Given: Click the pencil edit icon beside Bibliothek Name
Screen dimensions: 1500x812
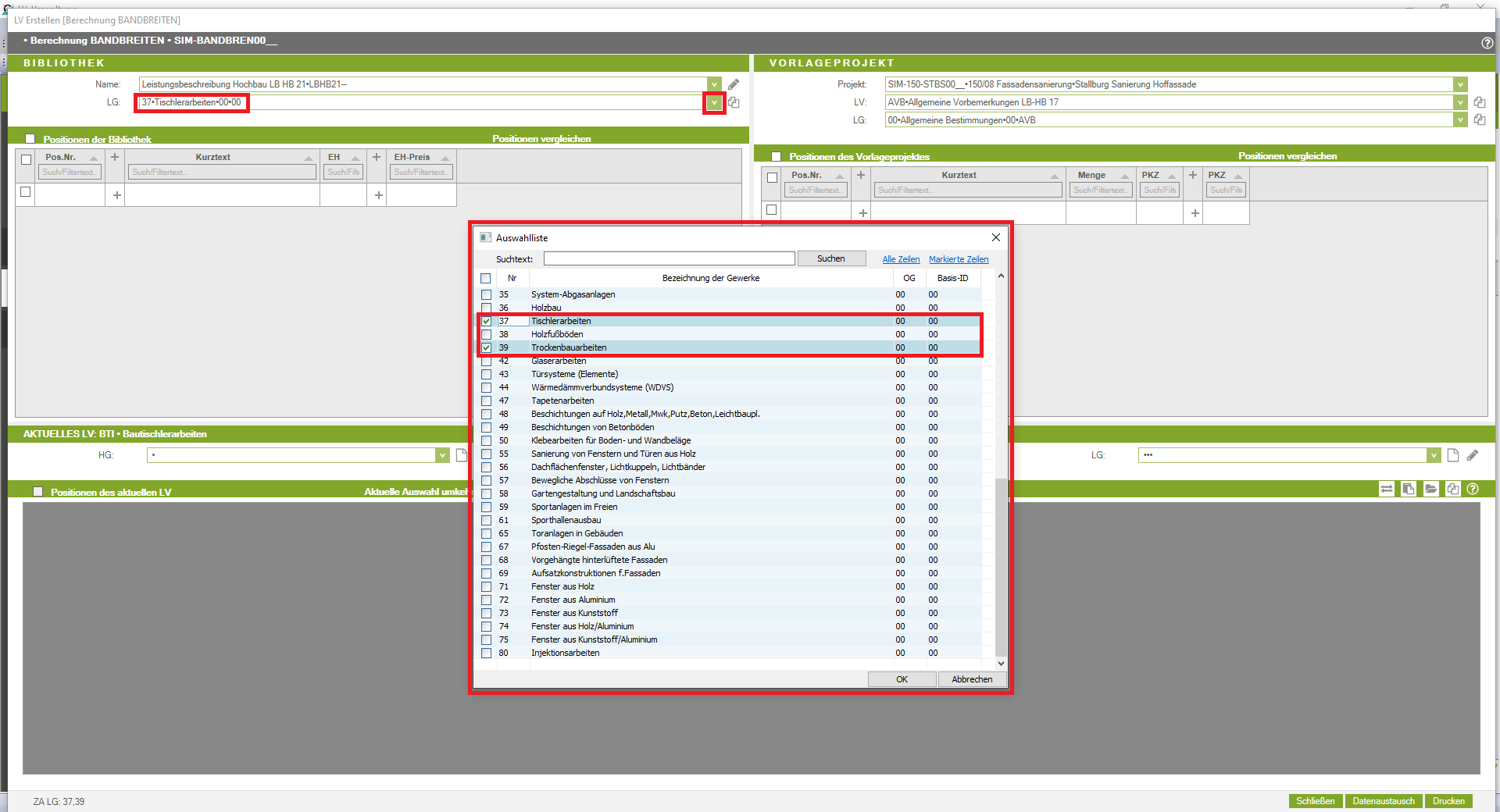Looking at the screenshot, I should [x=733, y=84].
